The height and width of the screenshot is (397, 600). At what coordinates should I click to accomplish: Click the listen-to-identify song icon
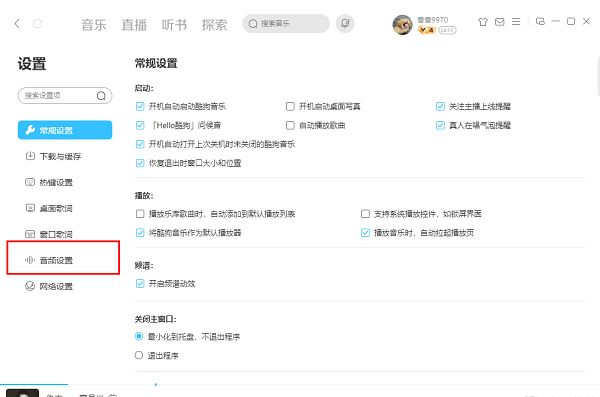(x=345, y=24)
